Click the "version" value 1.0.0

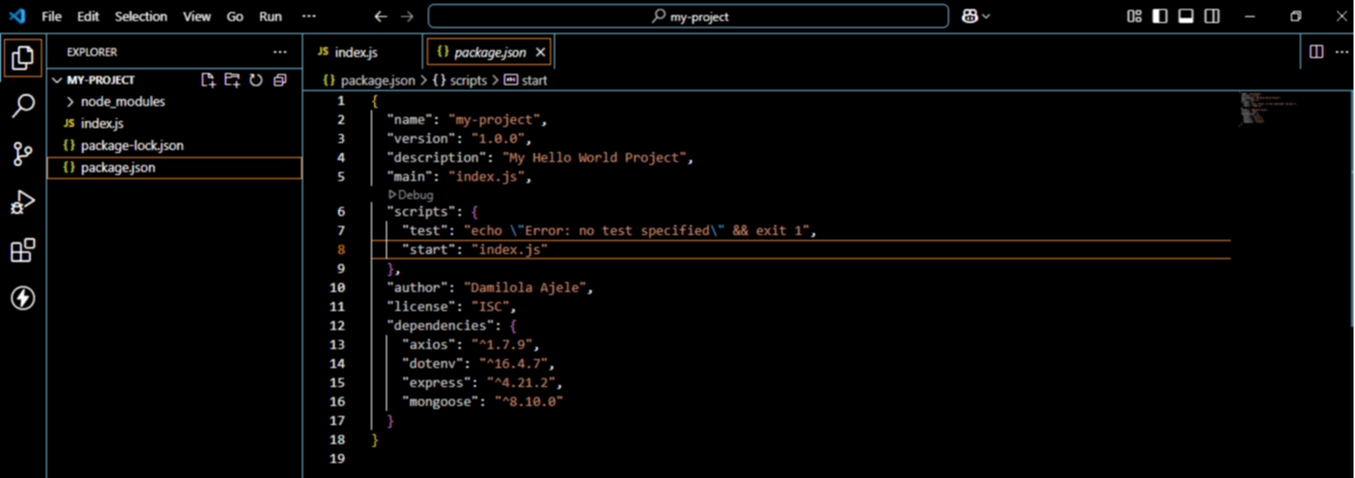[x=500, y=138]
